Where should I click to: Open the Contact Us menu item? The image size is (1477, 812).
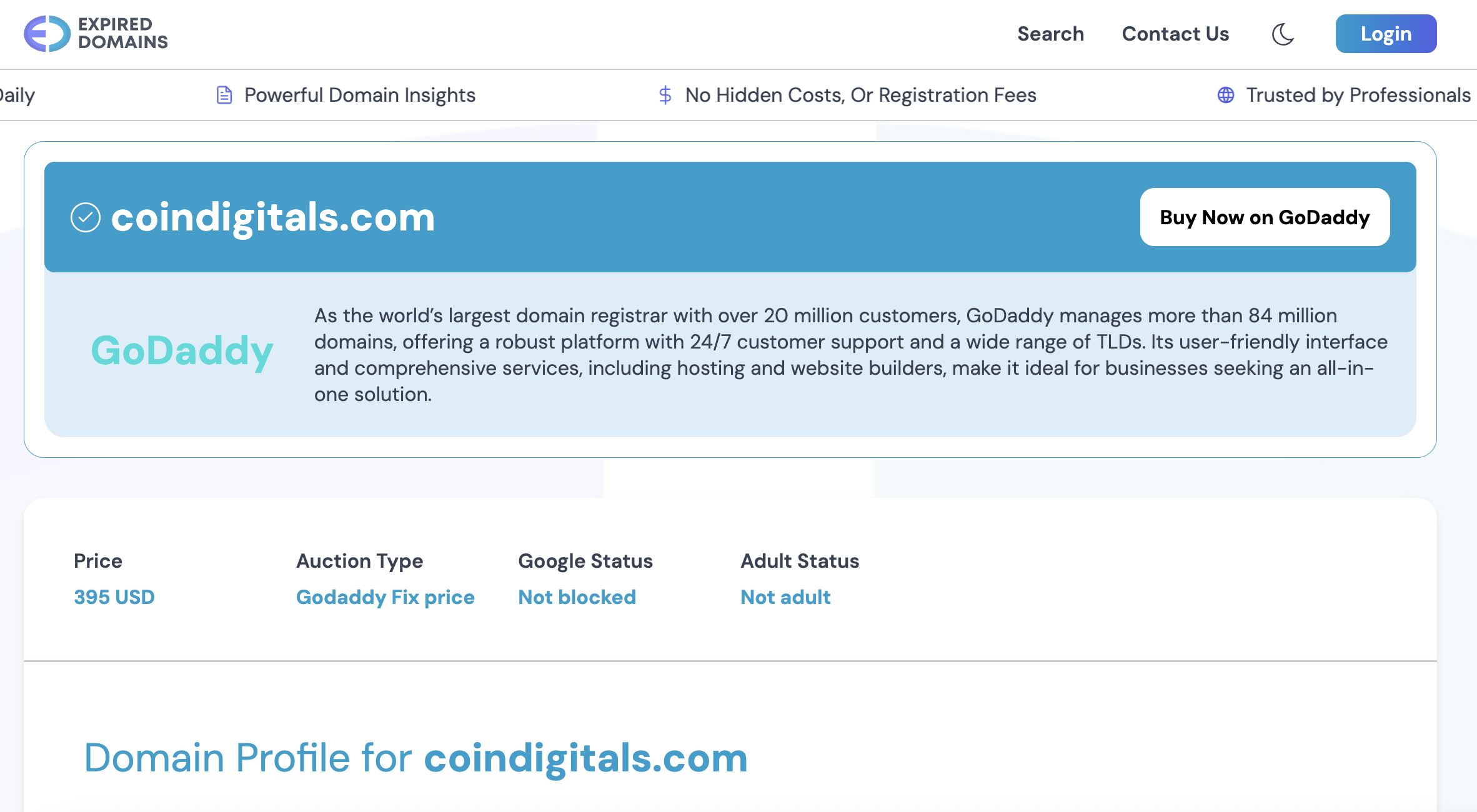(x=1175, y=34)
